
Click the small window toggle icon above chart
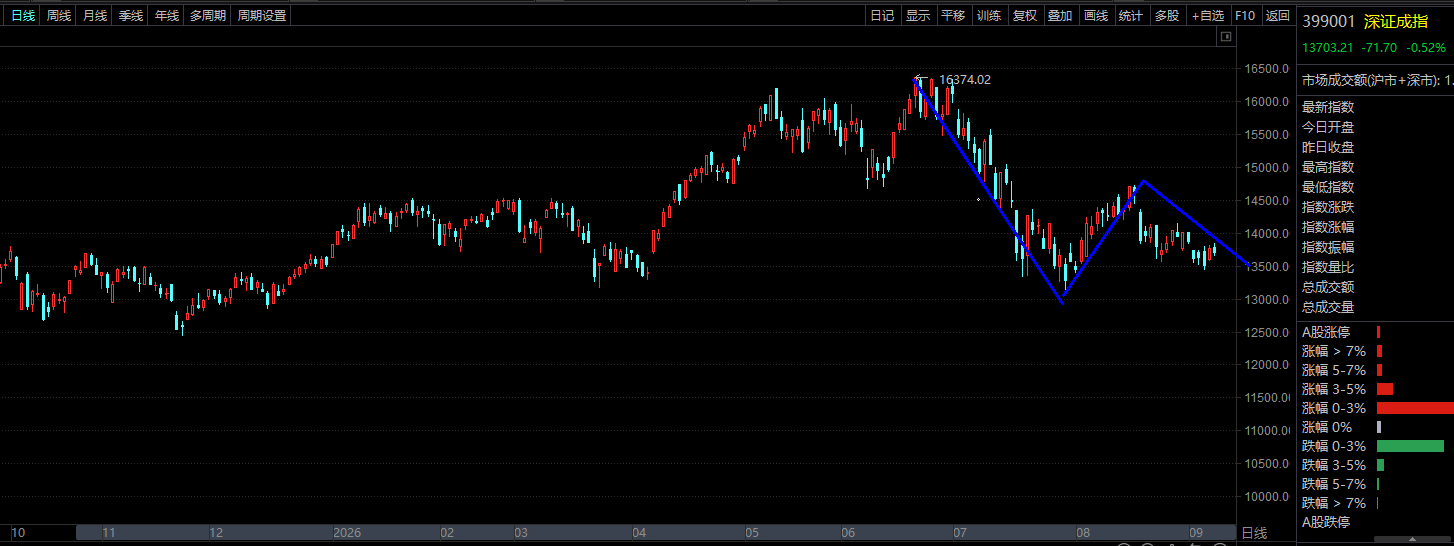pos(1225,36)
